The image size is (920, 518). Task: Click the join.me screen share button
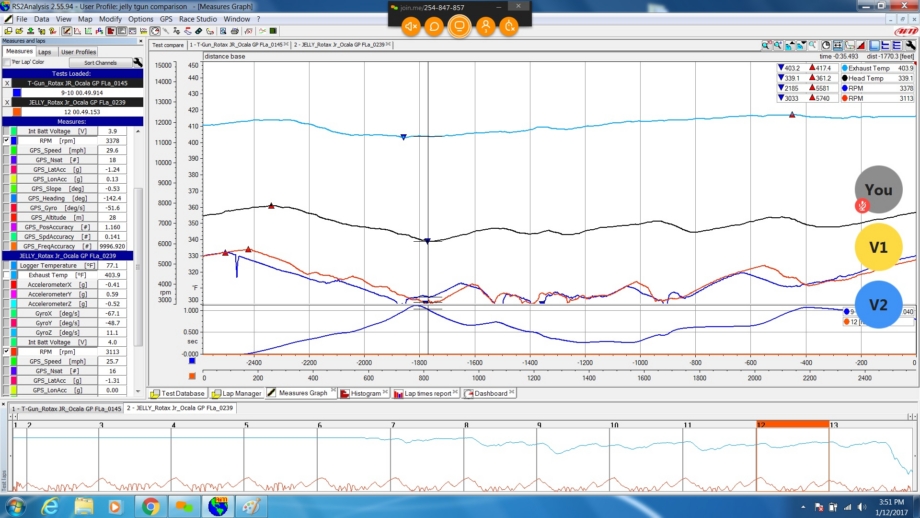point(459,26)
